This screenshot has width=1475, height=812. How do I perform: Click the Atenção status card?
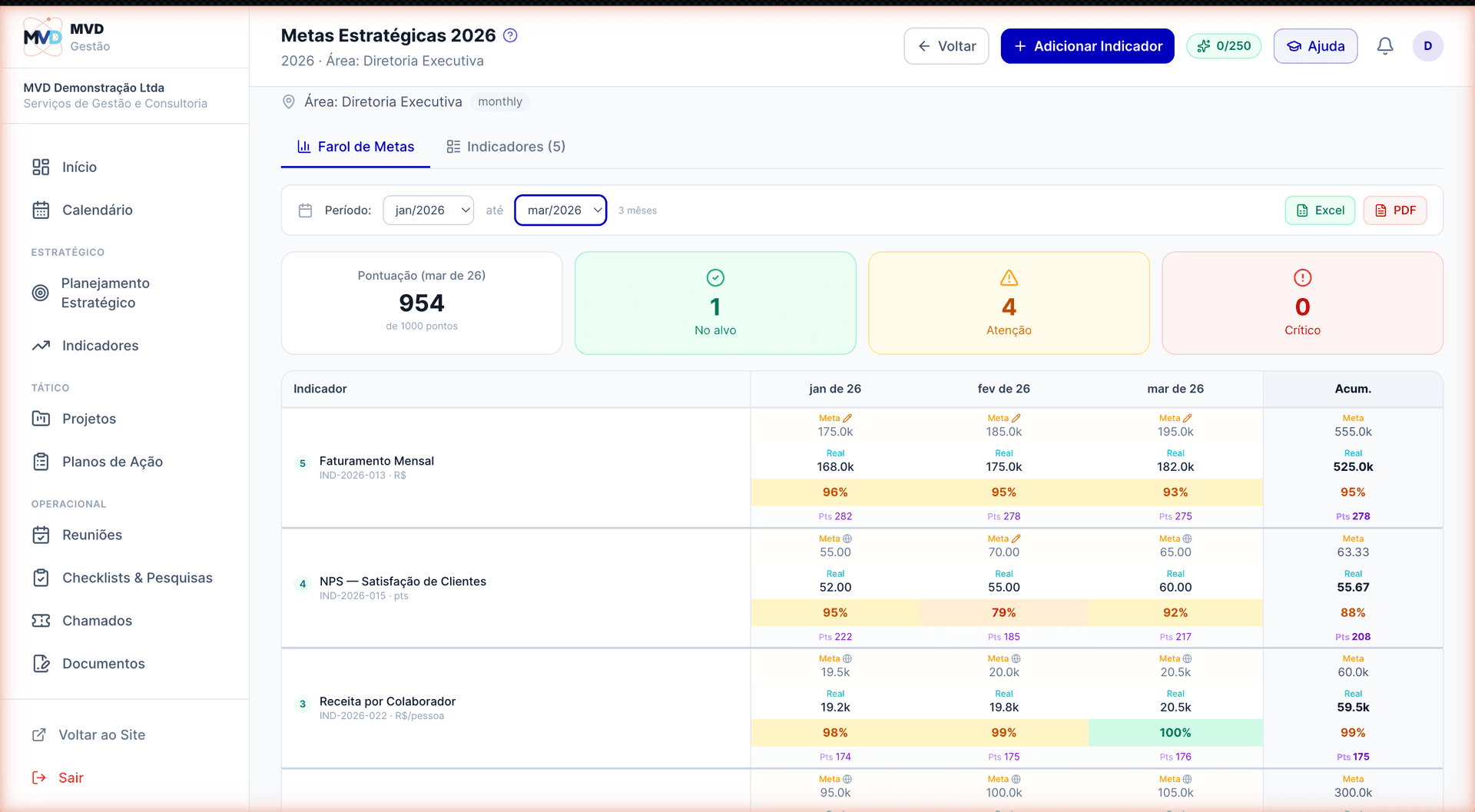(1009, 303)
